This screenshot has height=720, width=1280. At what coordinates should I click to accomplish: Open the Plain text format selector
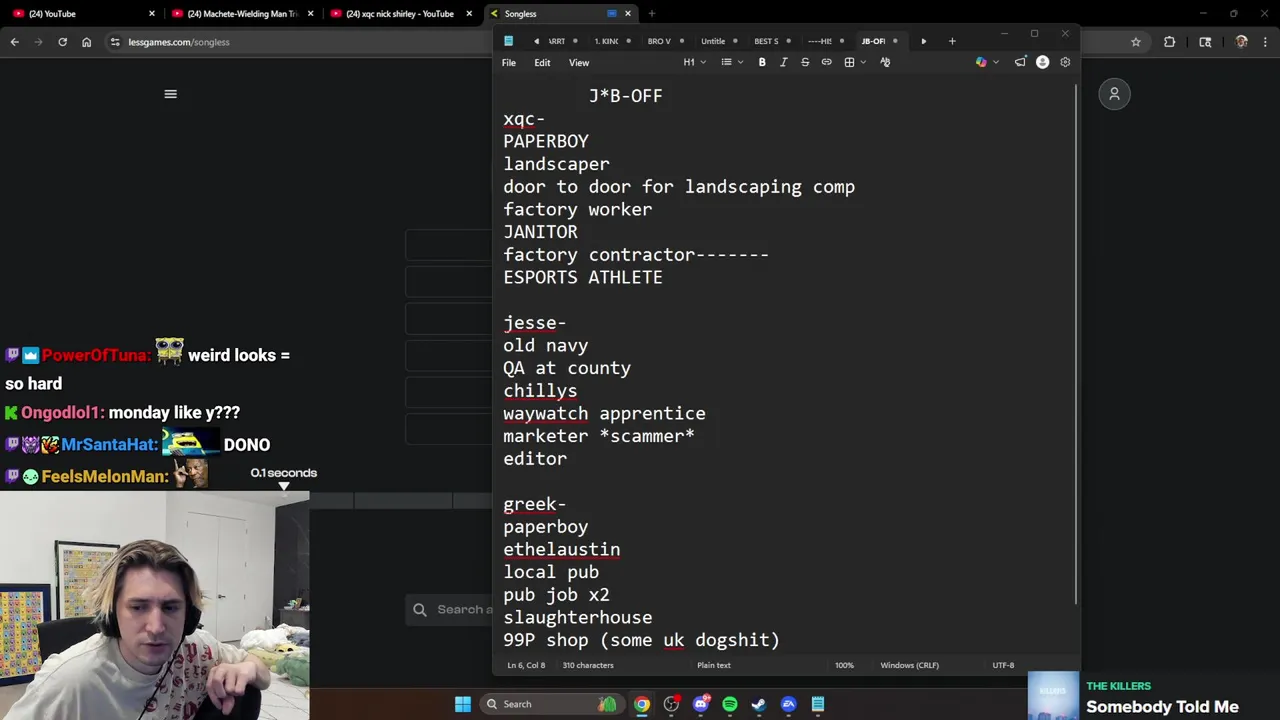pyautogui.click(x=714, y=665)
